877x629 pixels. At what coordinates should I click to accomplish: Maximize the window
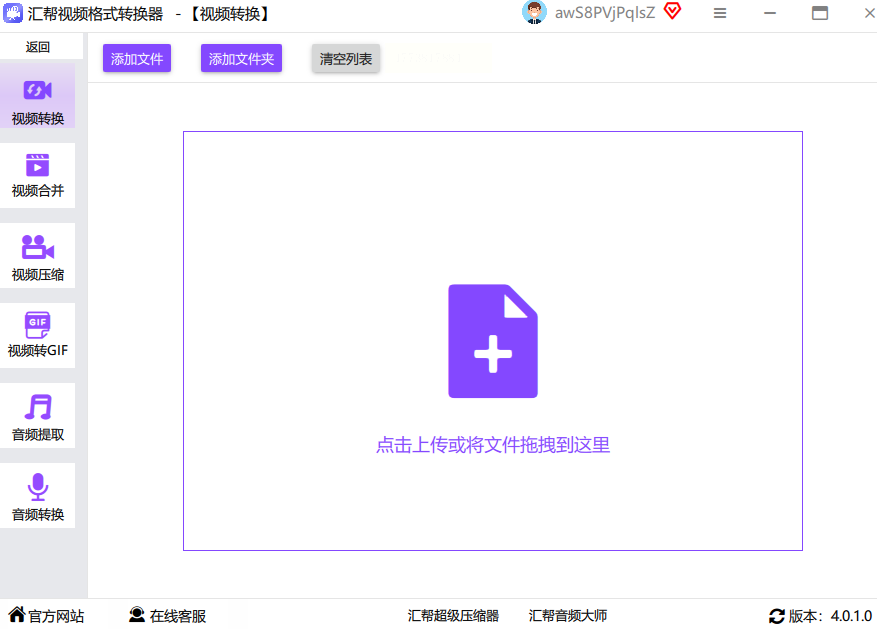pos(820,13)
